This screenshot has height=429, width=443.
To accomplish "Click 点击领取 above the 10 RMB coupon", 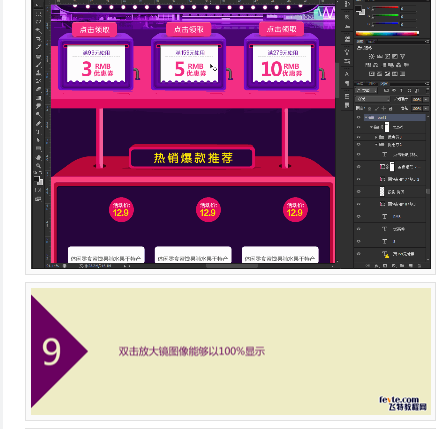I will [282, 30].
